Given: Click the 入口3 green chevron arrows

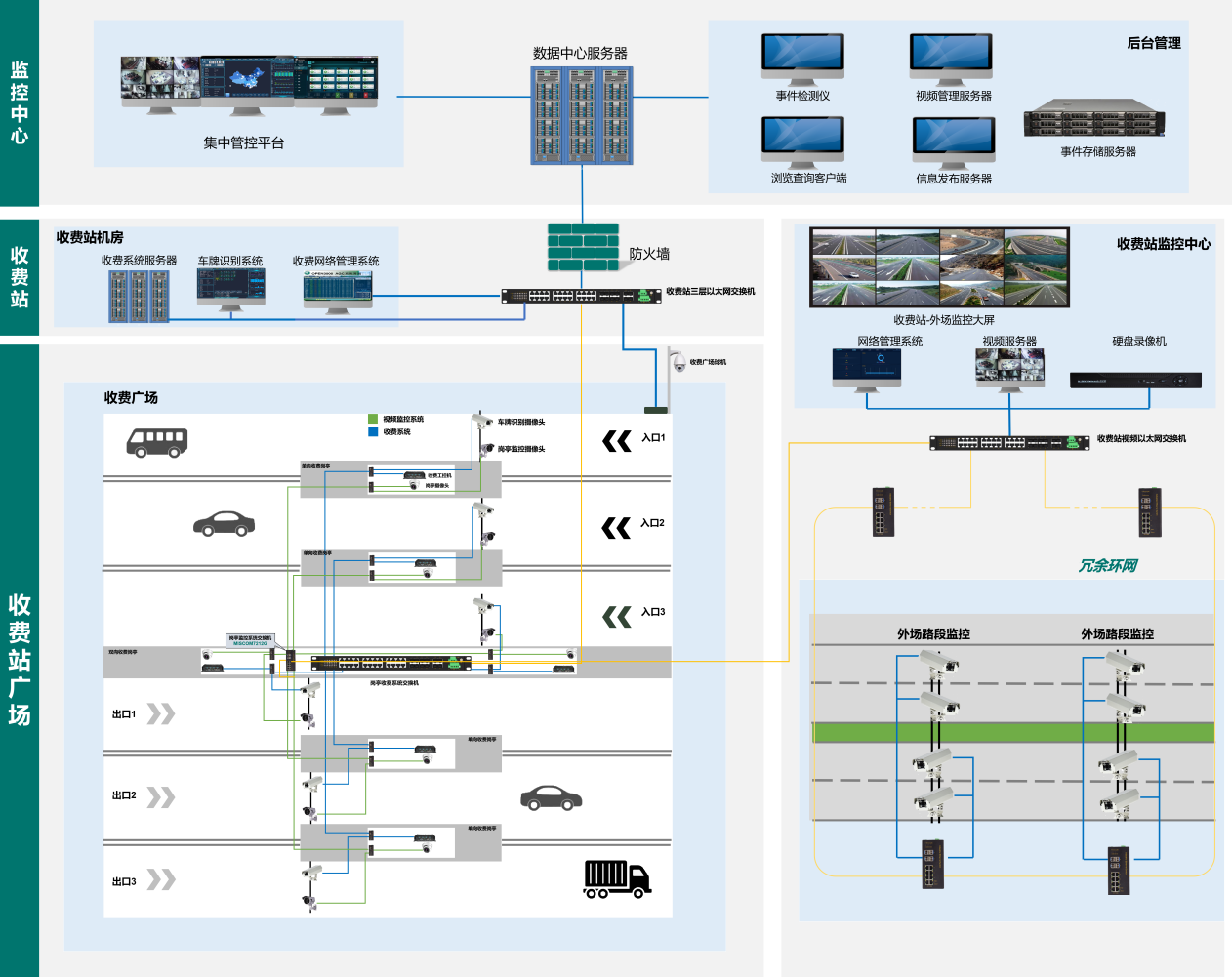Looking at the screenshot, I should pos(617,617).
